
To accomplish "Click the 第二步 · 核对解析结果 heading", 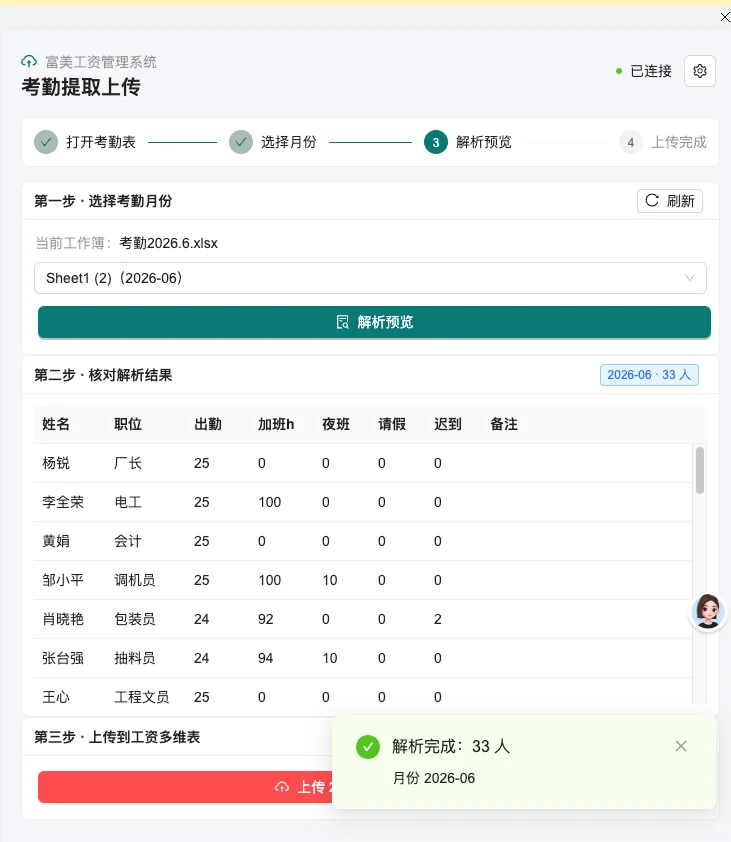I will tap(103, 375).
